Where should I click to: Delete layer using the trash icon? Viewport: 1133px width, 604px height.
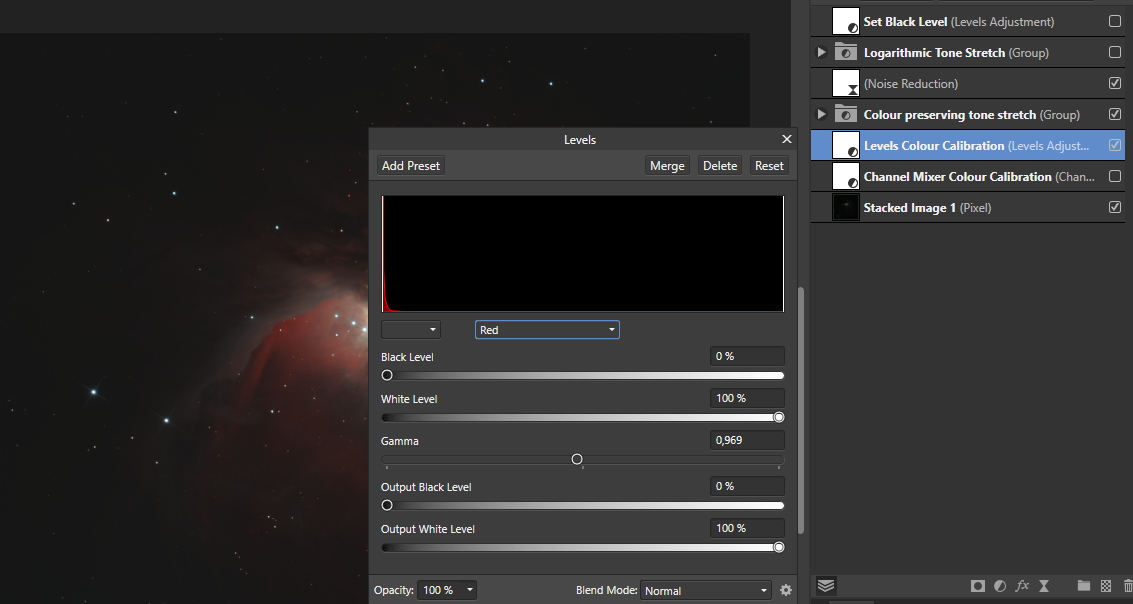point(1128,586)
